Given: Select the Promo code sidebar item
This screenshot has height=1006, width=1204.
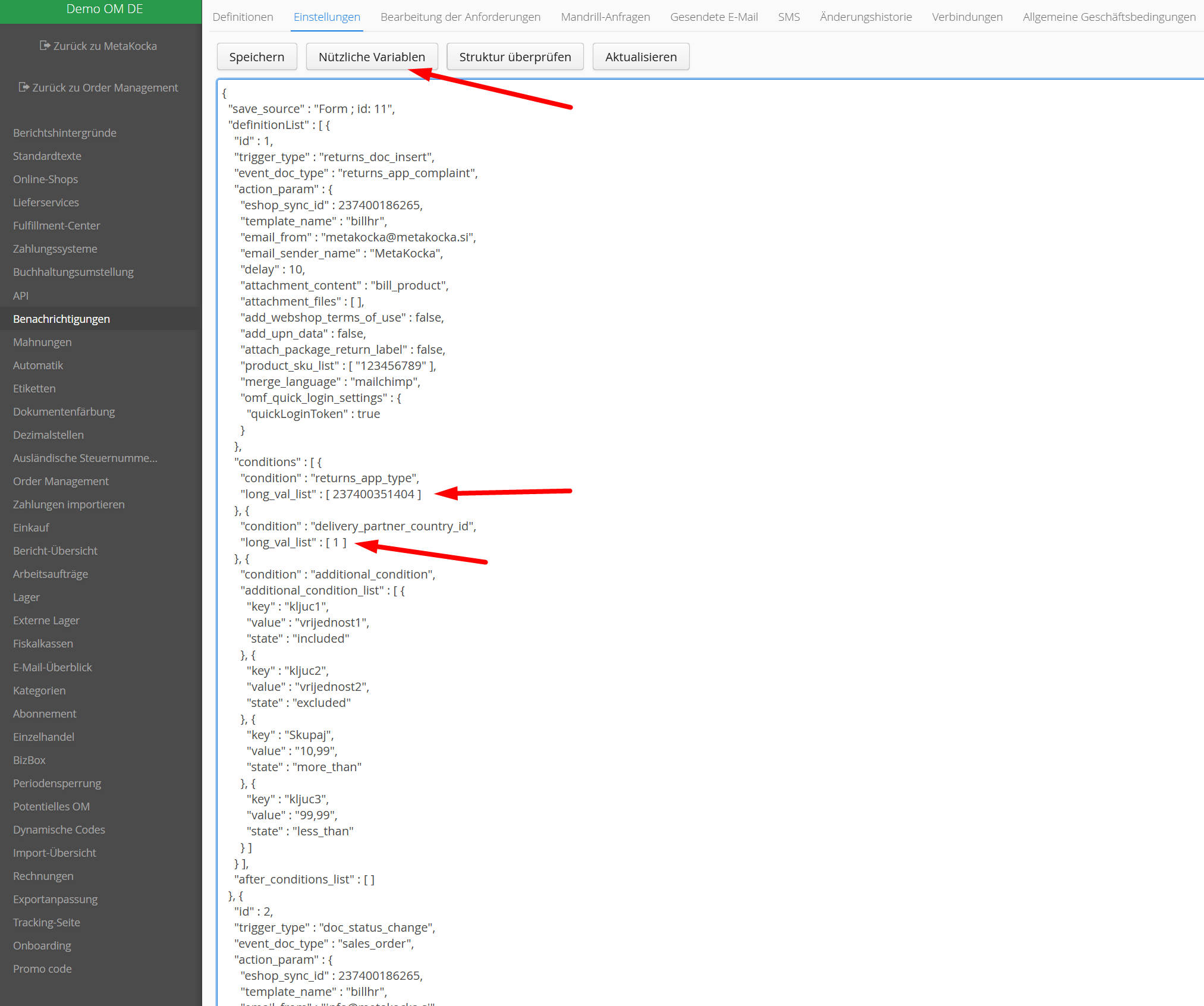Looking at the screenshot, I should 42,969.
